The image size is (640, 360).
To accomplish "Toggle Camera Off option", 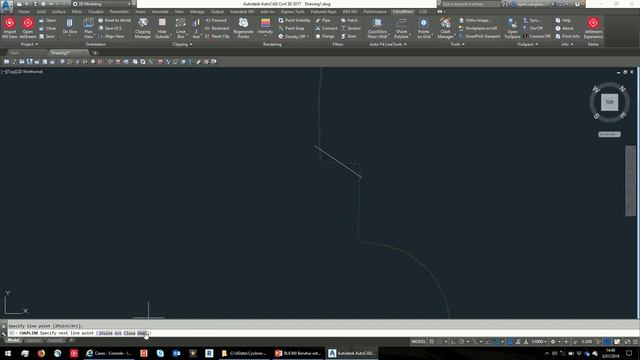I will click(x=536, y=36).
